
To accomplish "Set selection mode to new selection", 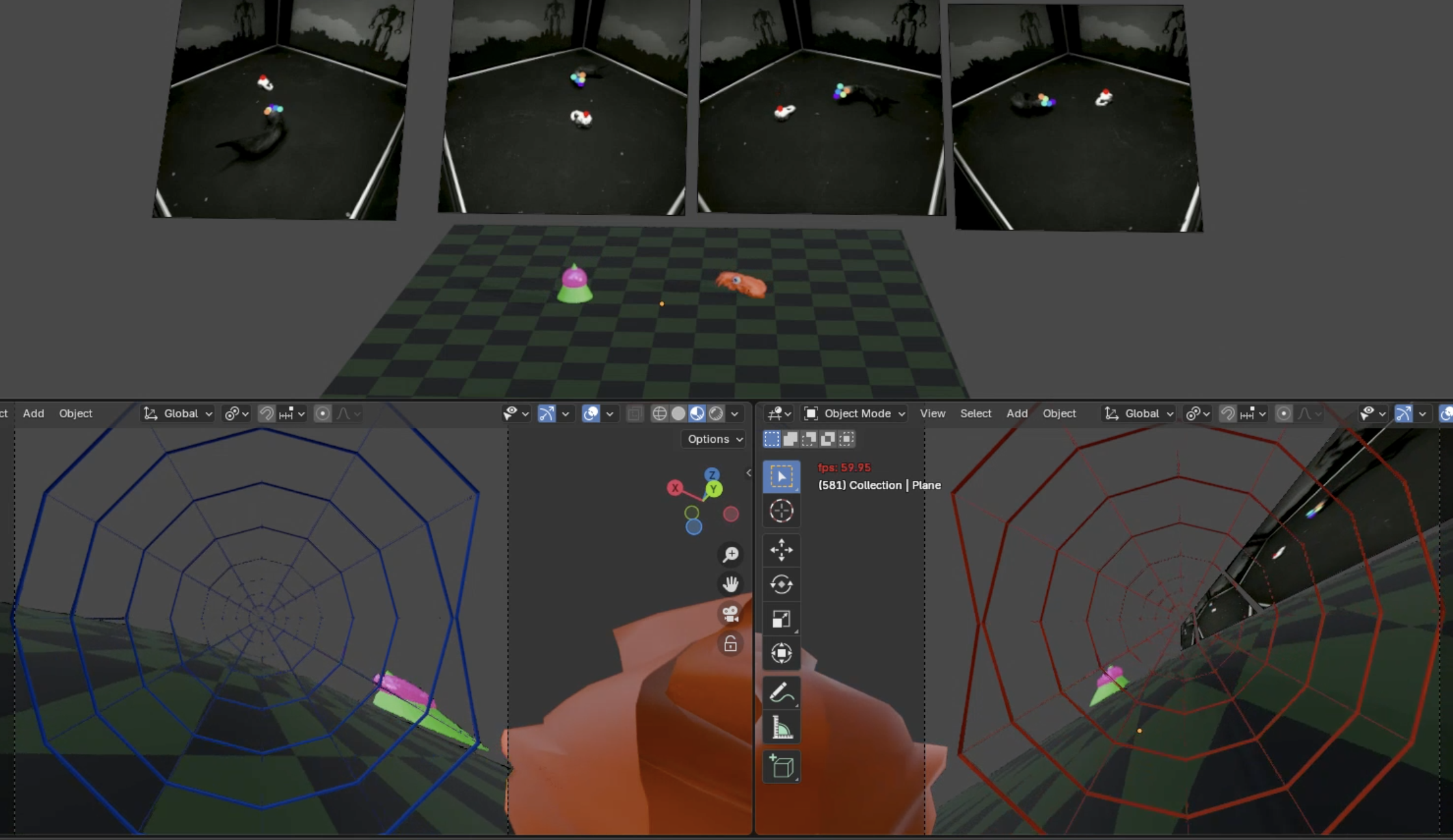I will [x=771, y=439].
